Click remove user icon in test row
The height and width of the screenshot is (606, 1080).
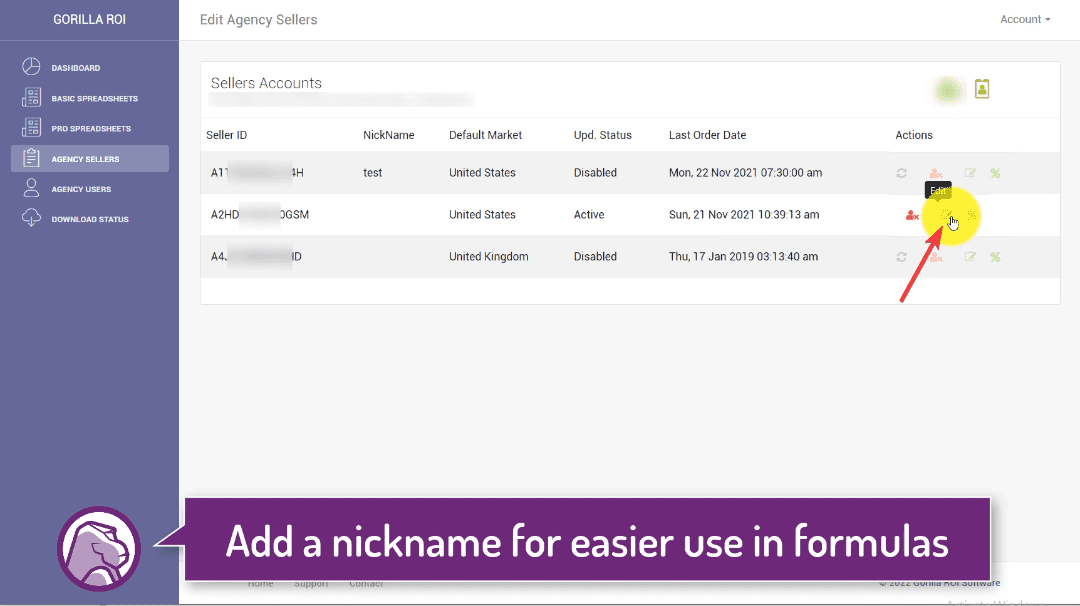tap(935, 173)
